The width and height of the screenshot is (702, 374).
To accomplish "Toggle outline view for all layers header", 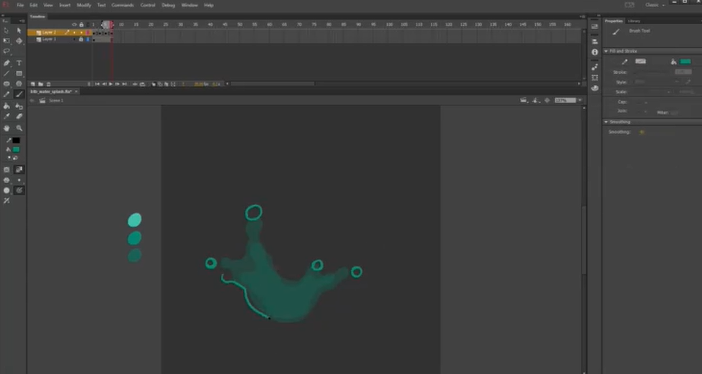I will [88, 25].
